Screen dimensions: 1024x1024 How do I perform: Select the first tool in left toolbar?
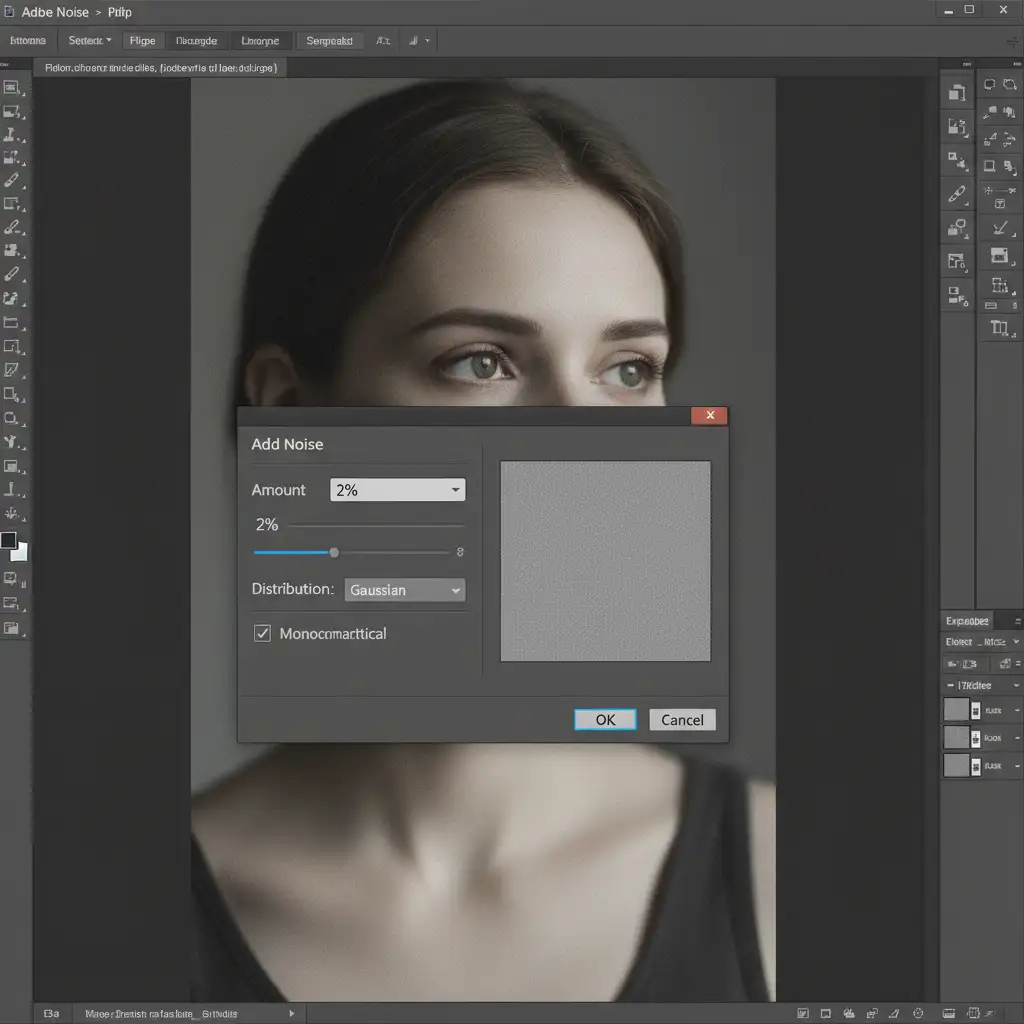[x=12, y=87]
